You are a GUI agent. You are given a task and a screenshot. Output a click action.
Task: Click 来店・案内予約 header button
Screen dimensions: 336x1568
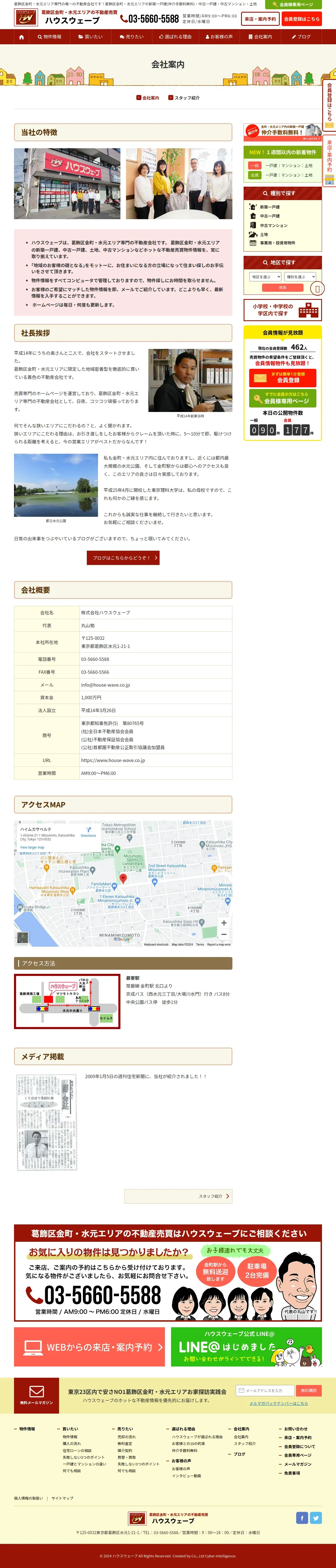click(x=260, y=19)
